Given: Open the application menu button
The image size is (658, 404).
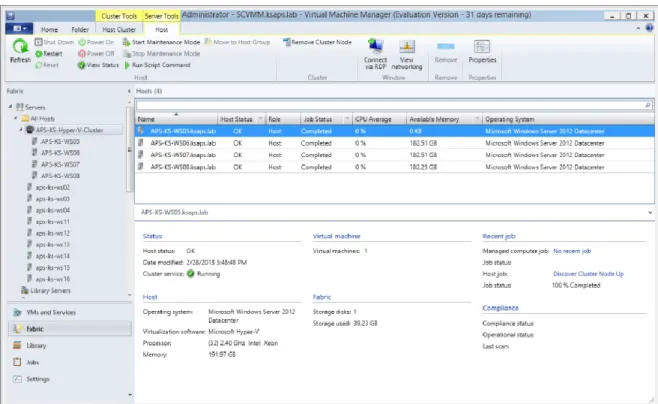Looking at the screenshot, I should [x=19, y=29].
